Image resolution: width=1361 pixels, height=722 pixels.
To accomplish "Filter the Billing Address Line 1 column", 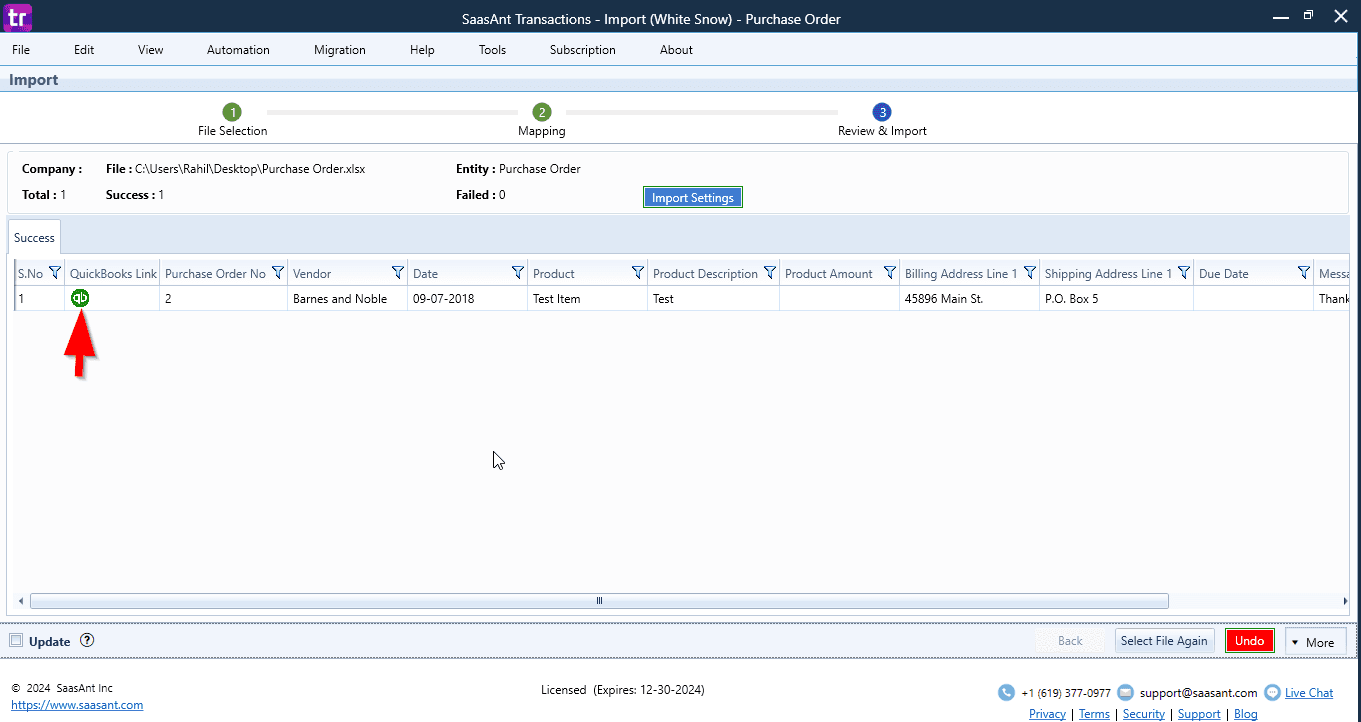I will 1030,273.
